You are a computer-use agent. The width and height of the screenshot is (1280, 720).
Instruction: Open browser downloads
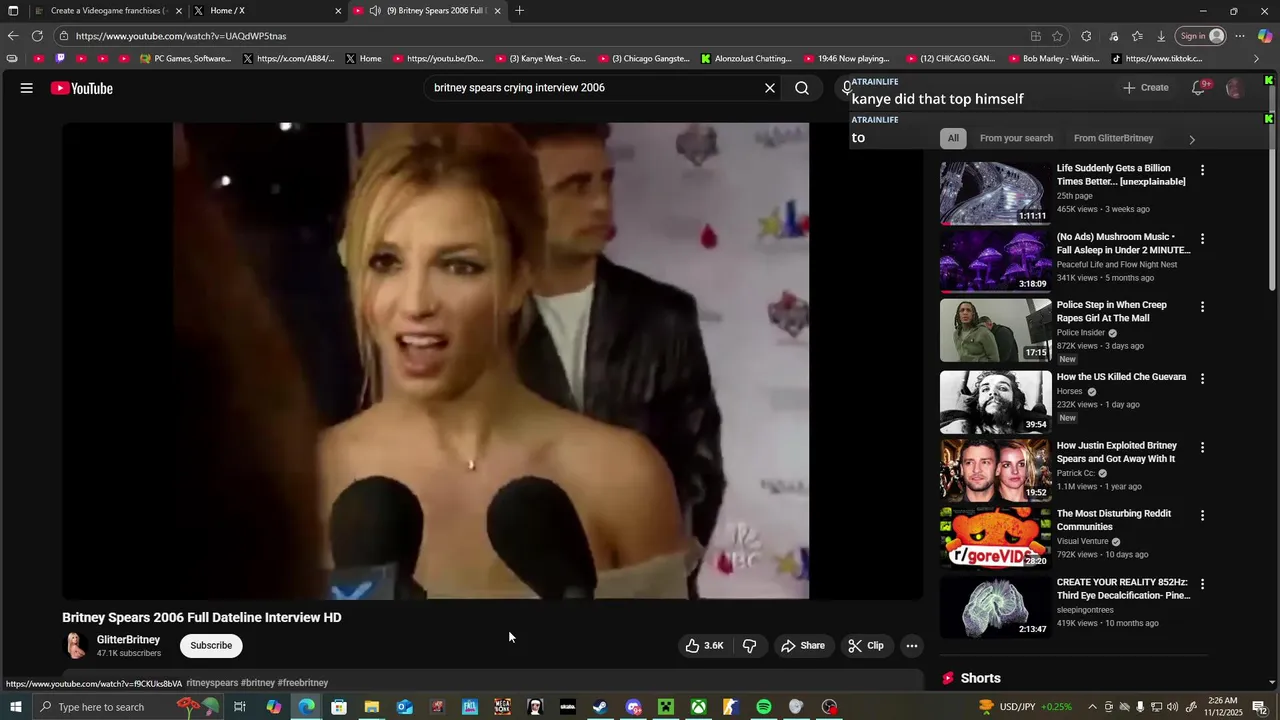(1161, 36)
